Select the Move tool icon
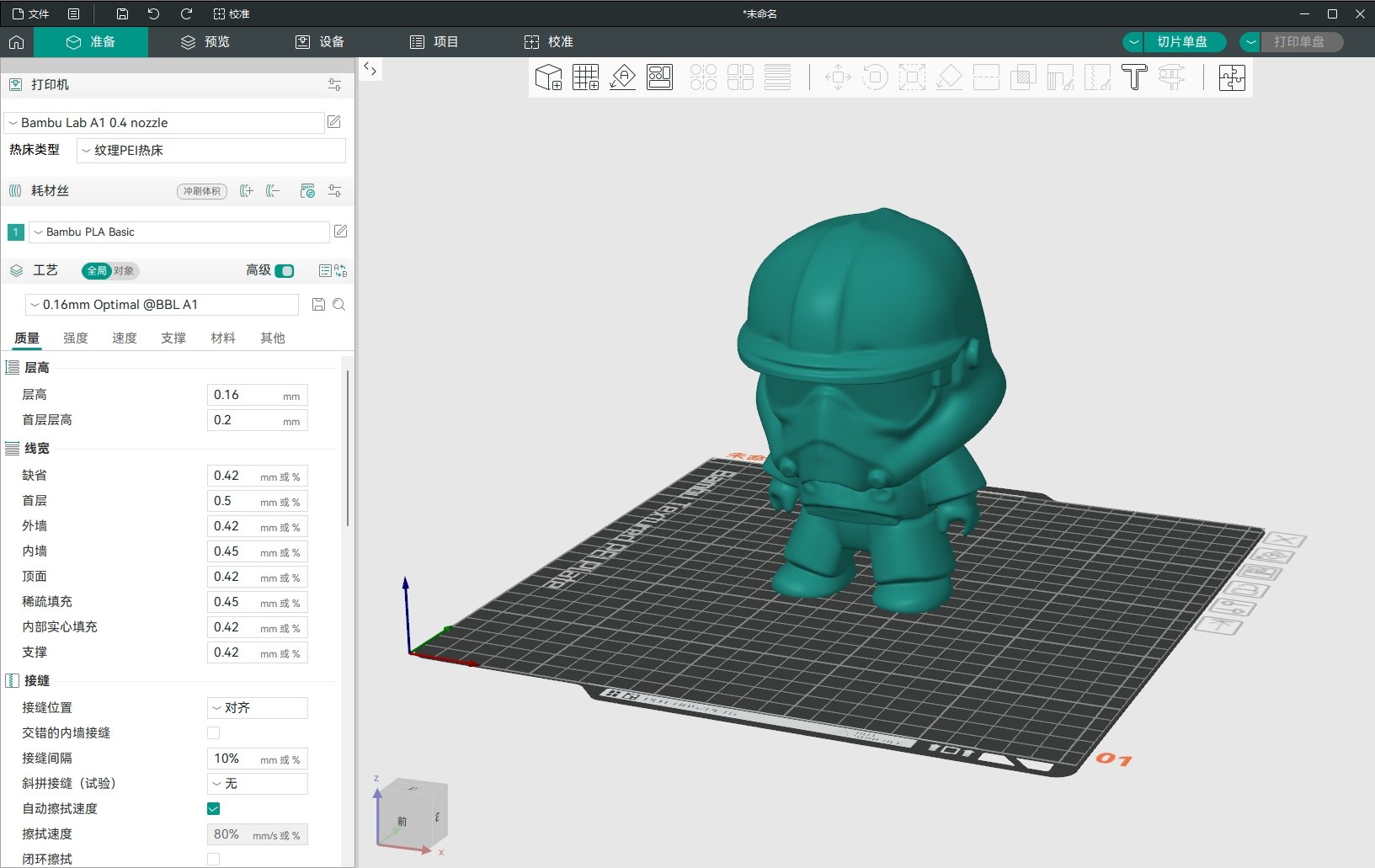The width and height of the screenshot is (1375, 868). (838, 77)
